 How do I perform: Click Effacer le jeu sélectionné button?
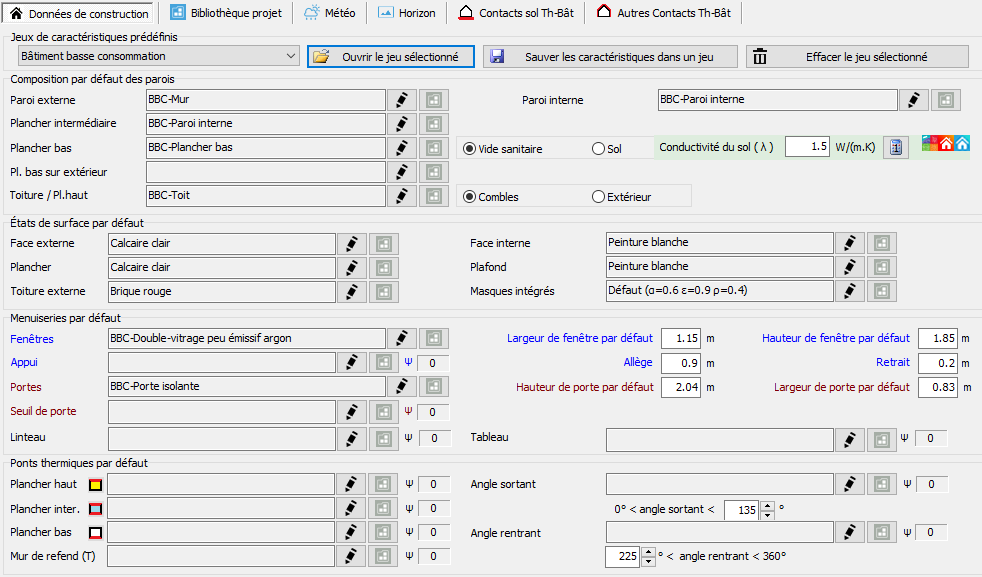(857, 57)
